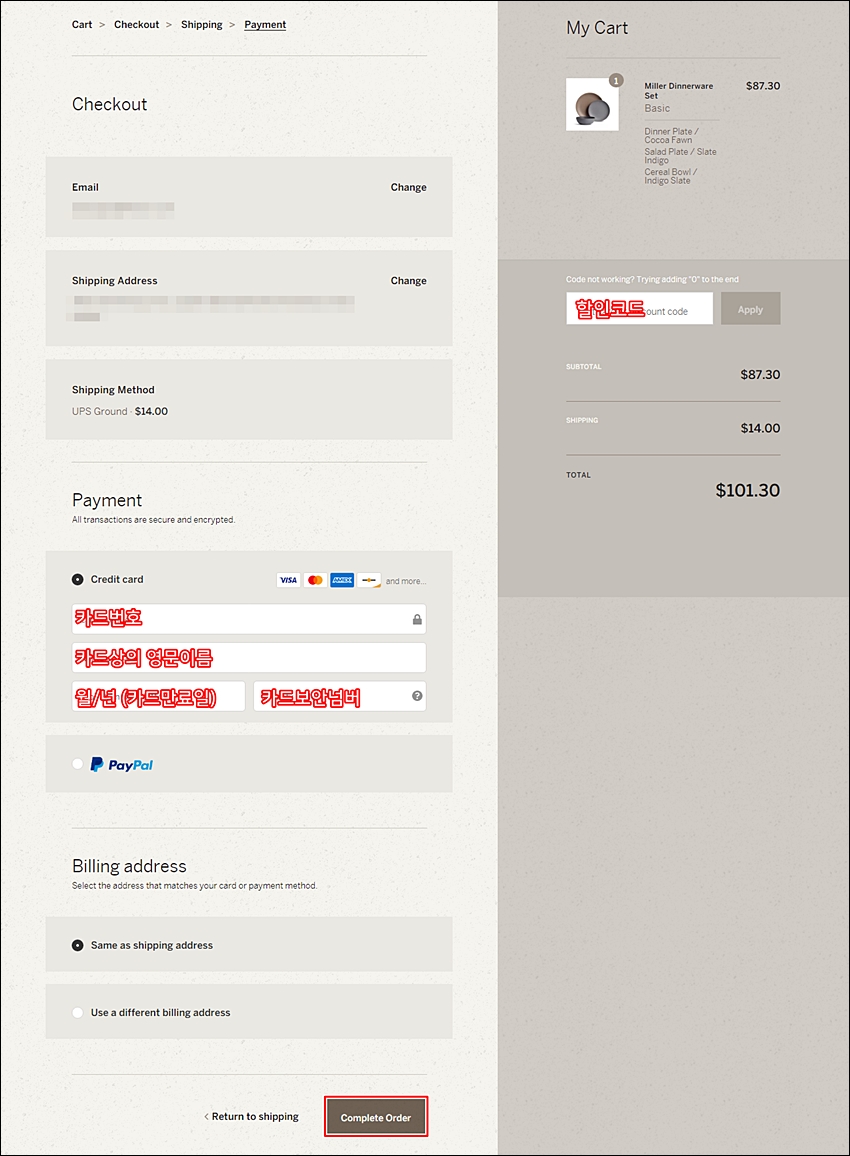Viewport: 850px width, 1156px height.
Task: Click the Discover card icon
Action: coord(369,580)
